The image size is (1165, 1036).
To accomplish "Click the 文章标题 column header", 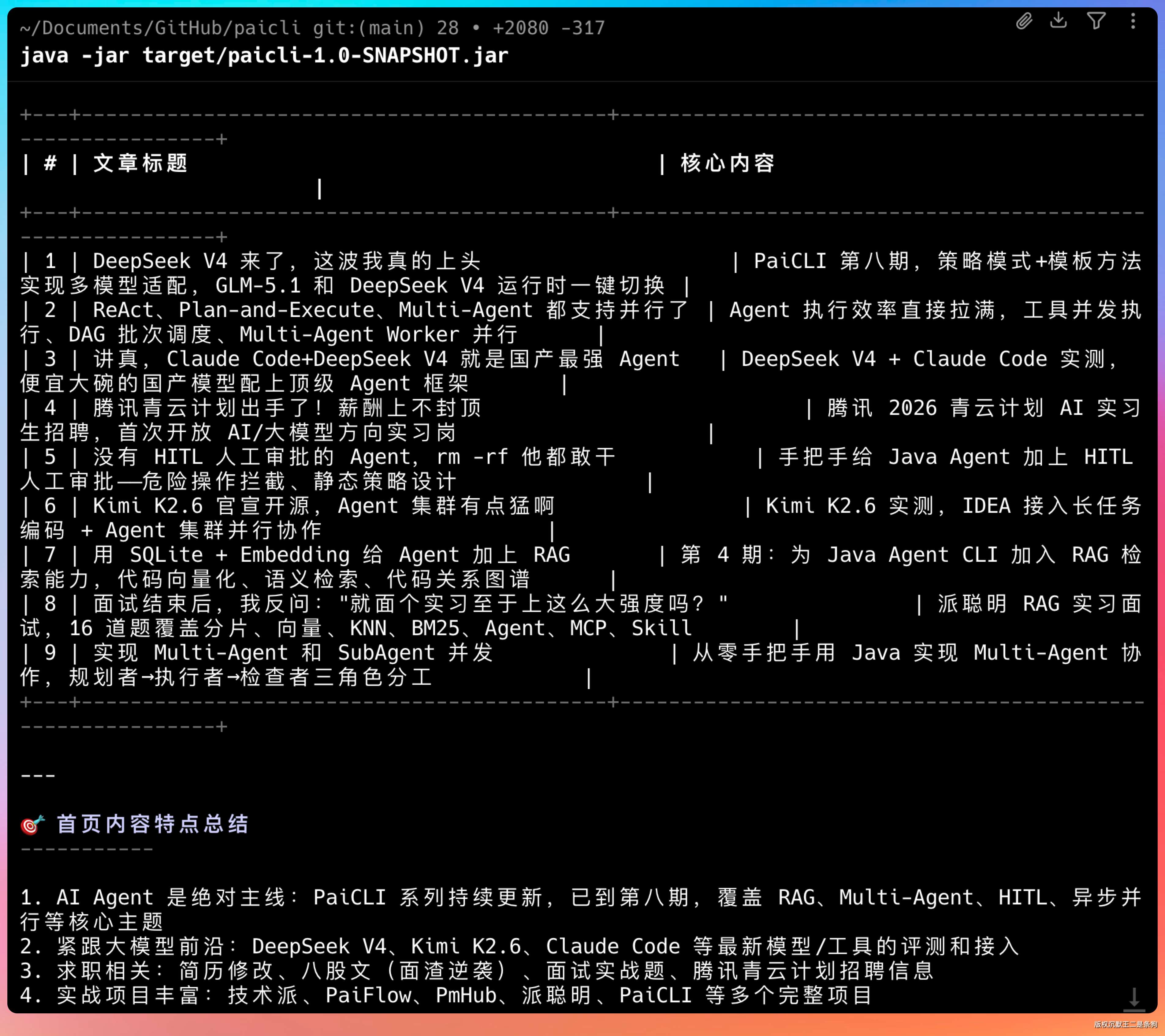I will (x=140, y=164).
